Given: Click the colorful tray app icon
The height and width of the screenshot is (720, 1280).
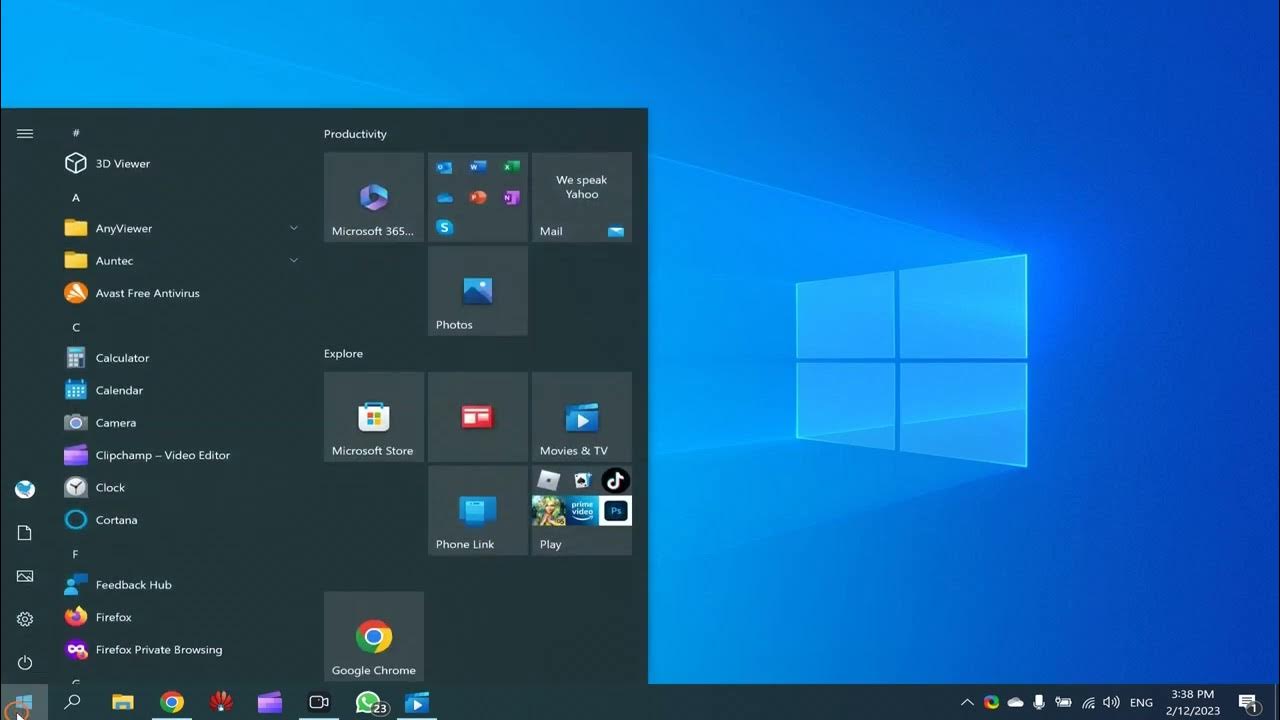Looking at the screenshot, I should (x=991, y=703).
